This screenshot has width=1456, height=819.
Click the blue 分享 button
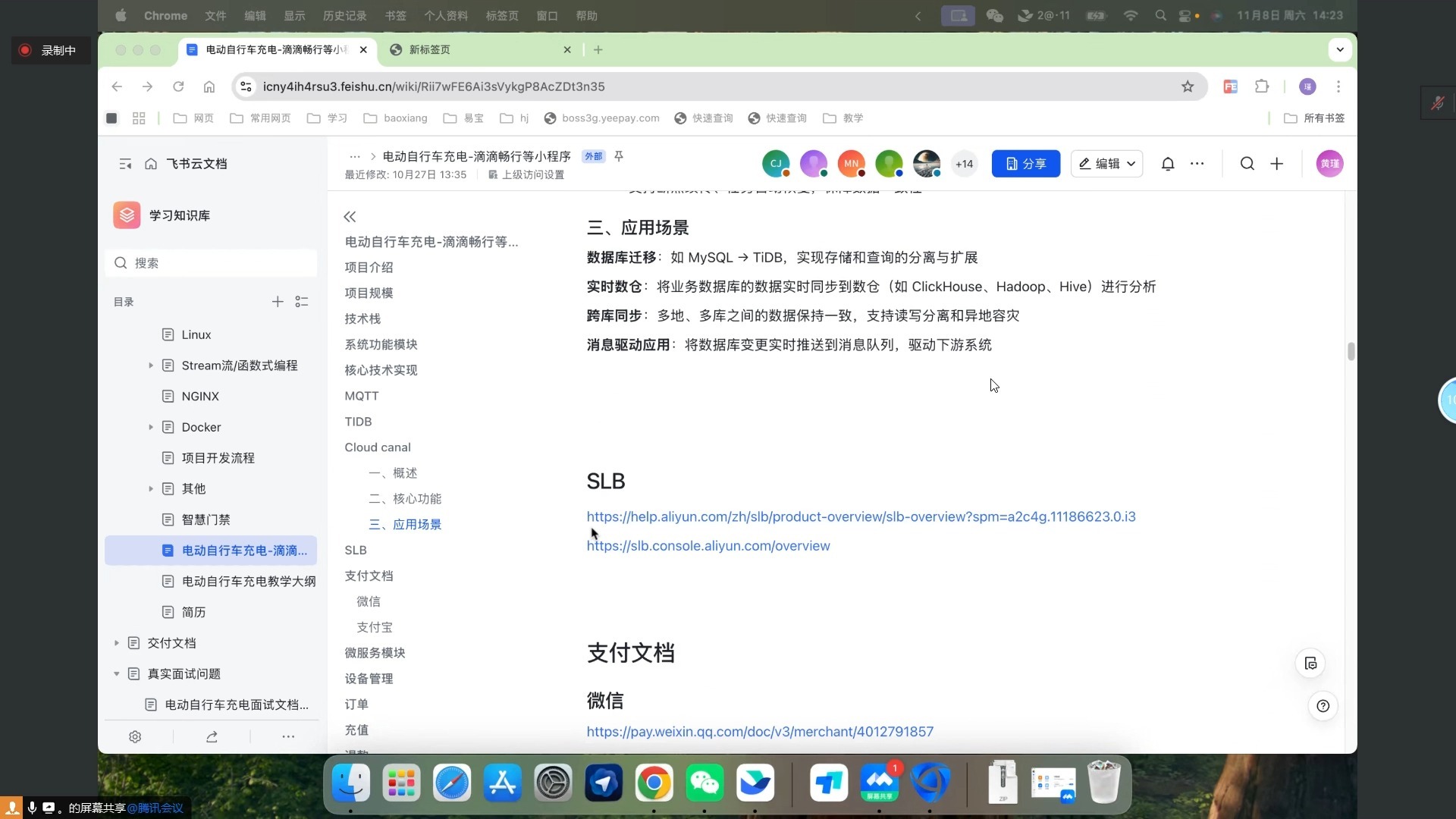(x=1025, y=164)
